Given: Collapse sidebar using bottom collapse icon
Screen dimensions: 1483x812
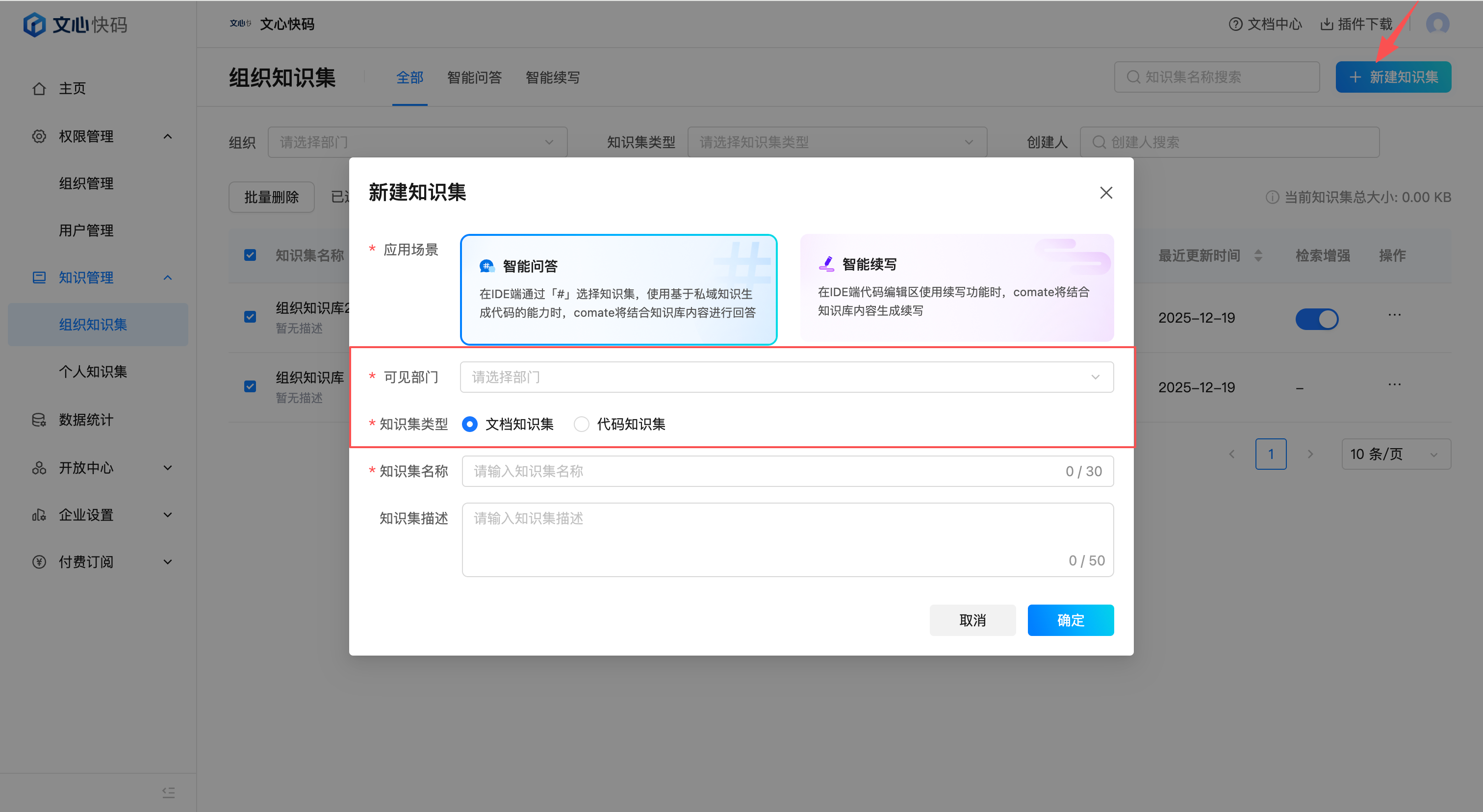Looking at the screenshot, I should 168,792.
